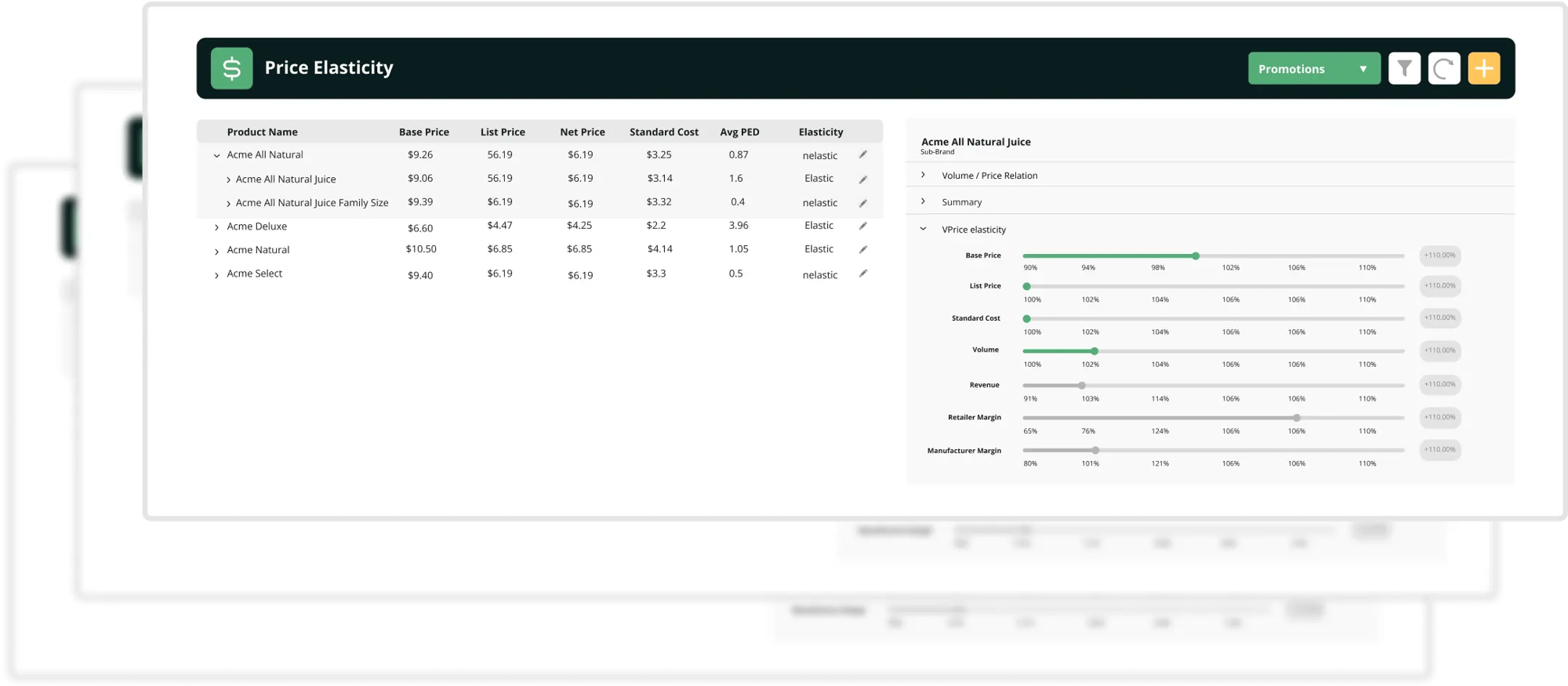Image resolution: width=1568 pixels, height=686 pixels.
Task: Edit the Acme Select row pencil icon
Action: (x=862, y=274)
